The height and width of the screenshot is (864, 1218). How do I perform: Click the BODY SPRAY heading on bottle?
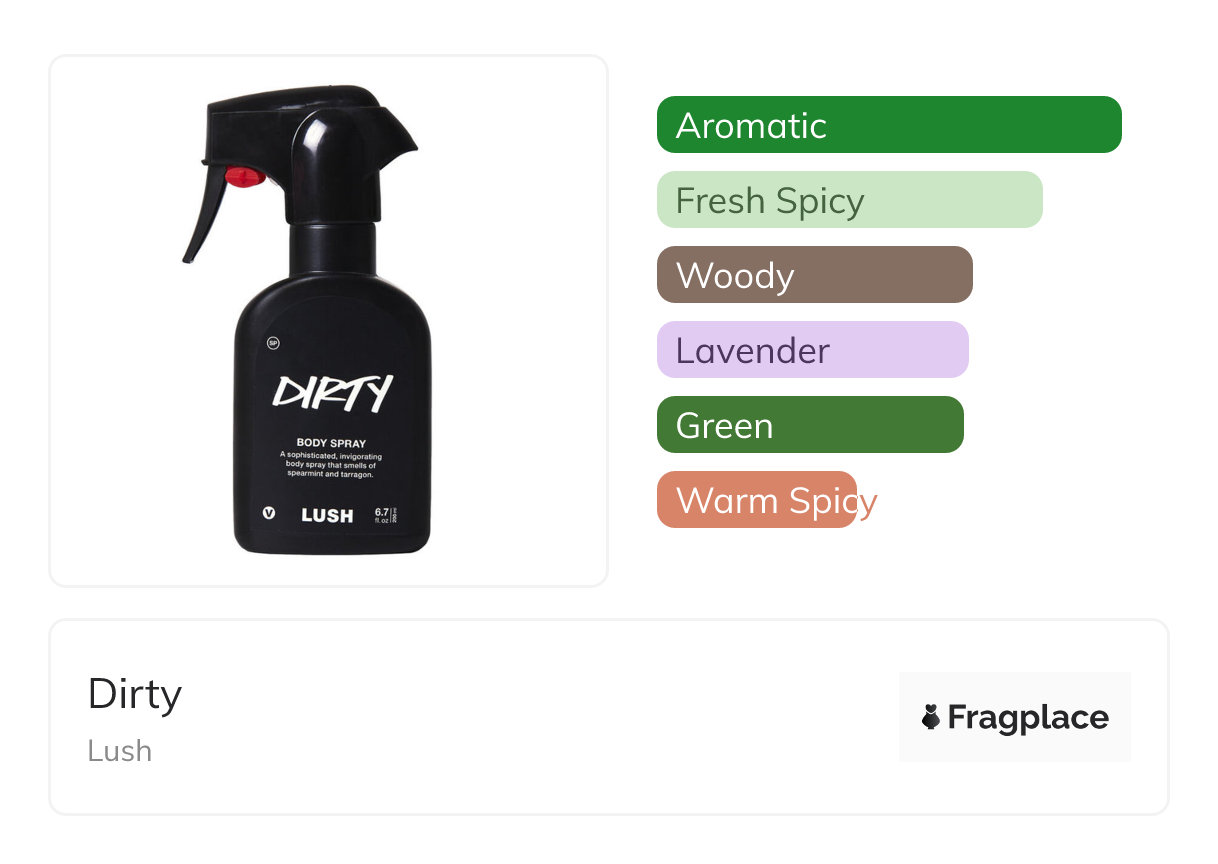[331, 442]
